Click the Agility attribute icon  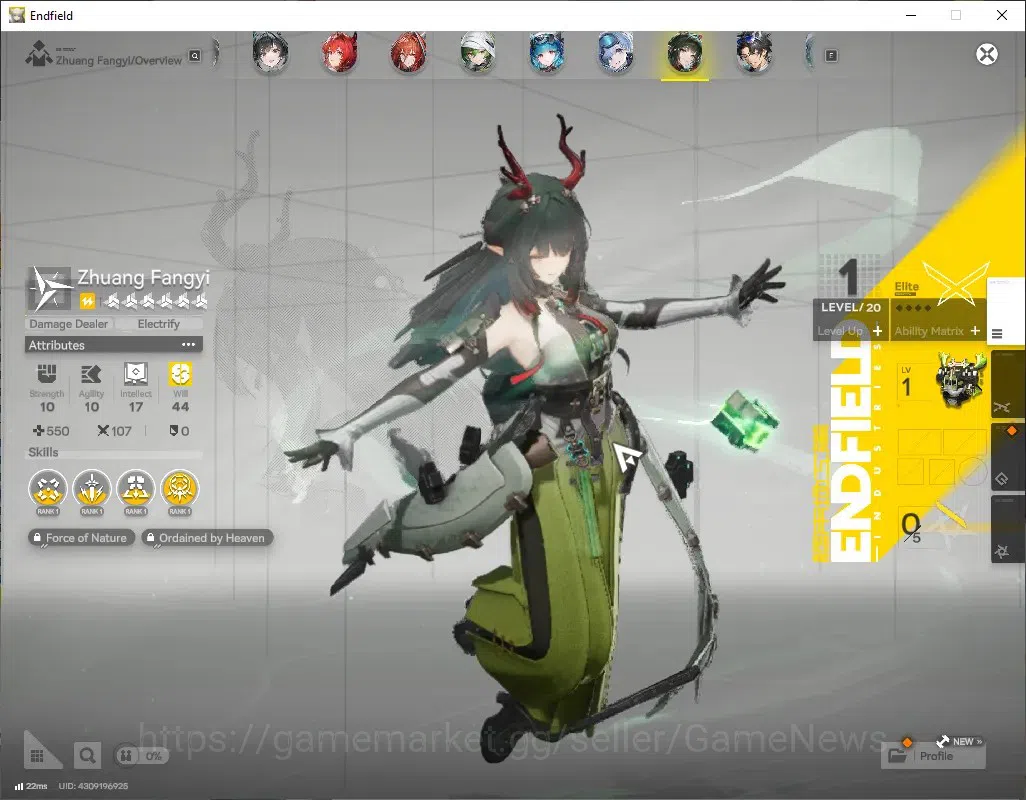[91, 374]
